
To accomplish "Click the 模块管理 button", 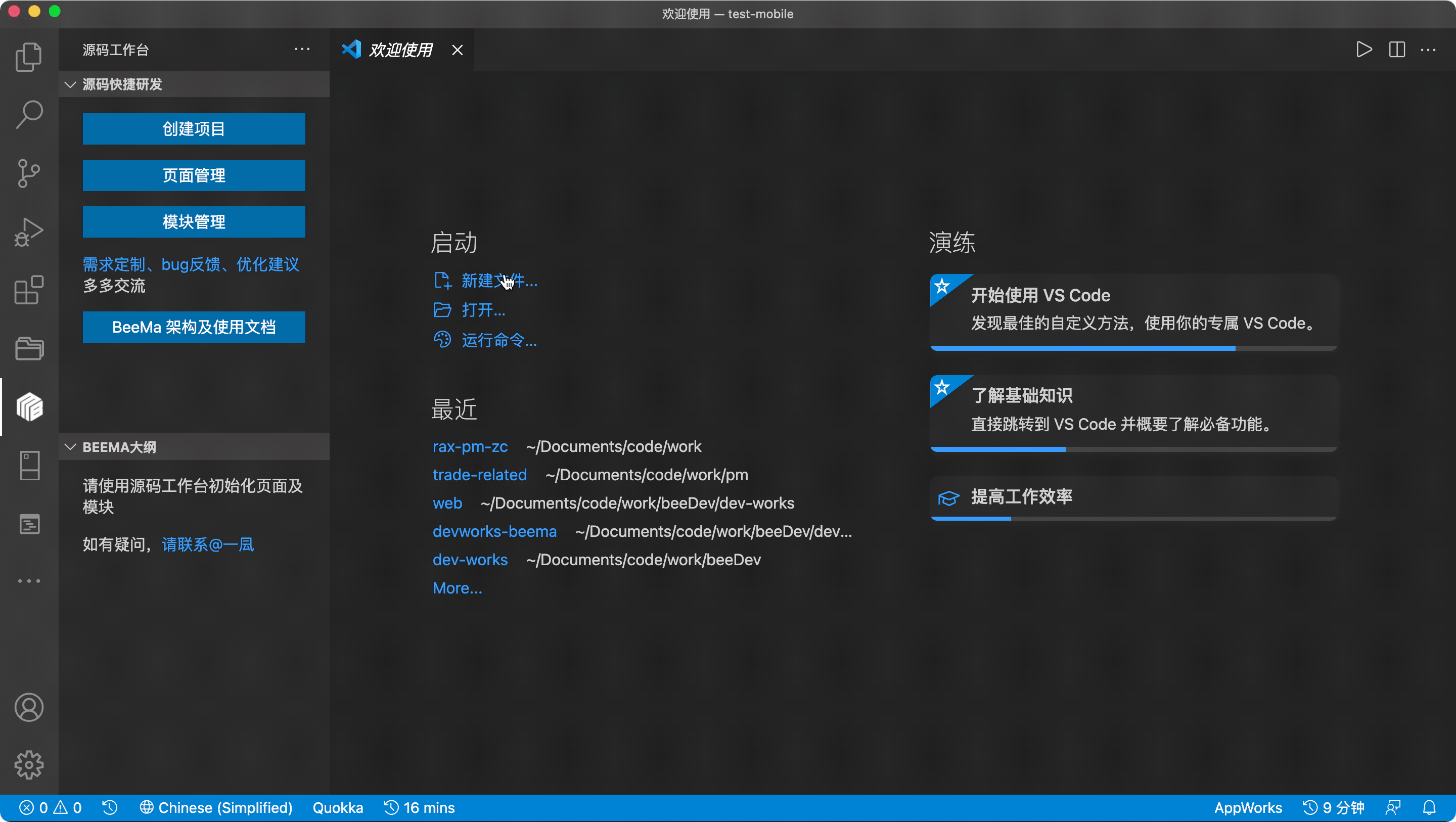I will tap(194, 221).
